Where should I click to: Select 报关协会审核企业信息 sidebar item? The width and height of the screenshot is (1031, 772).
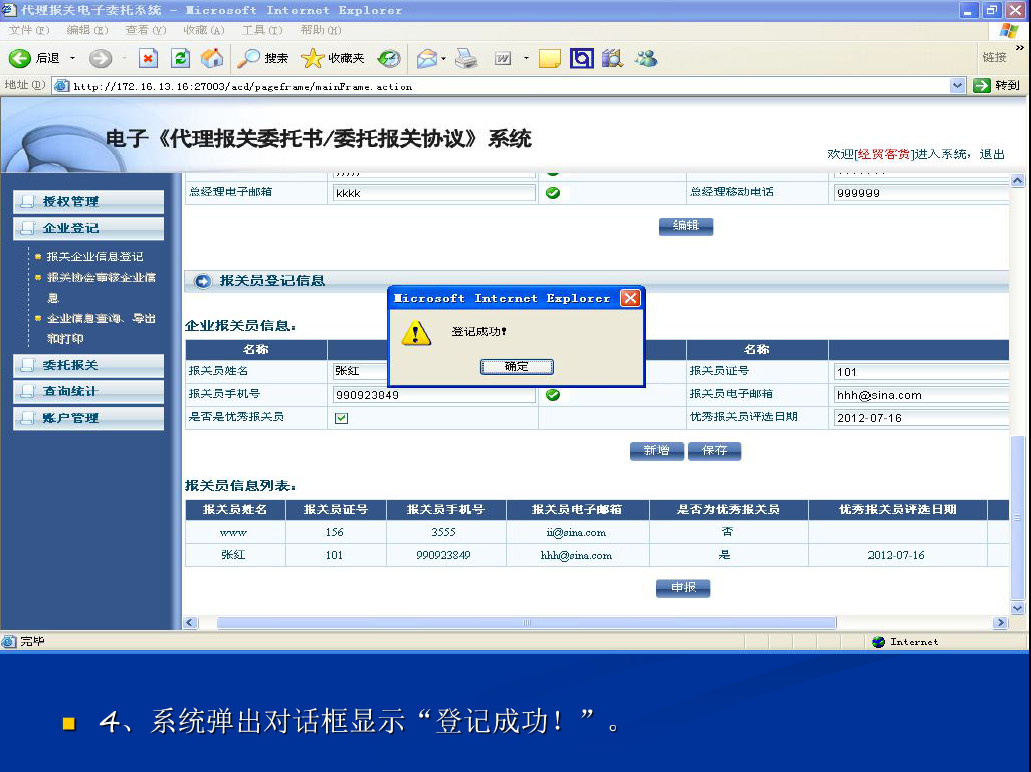tap(101, 287)
